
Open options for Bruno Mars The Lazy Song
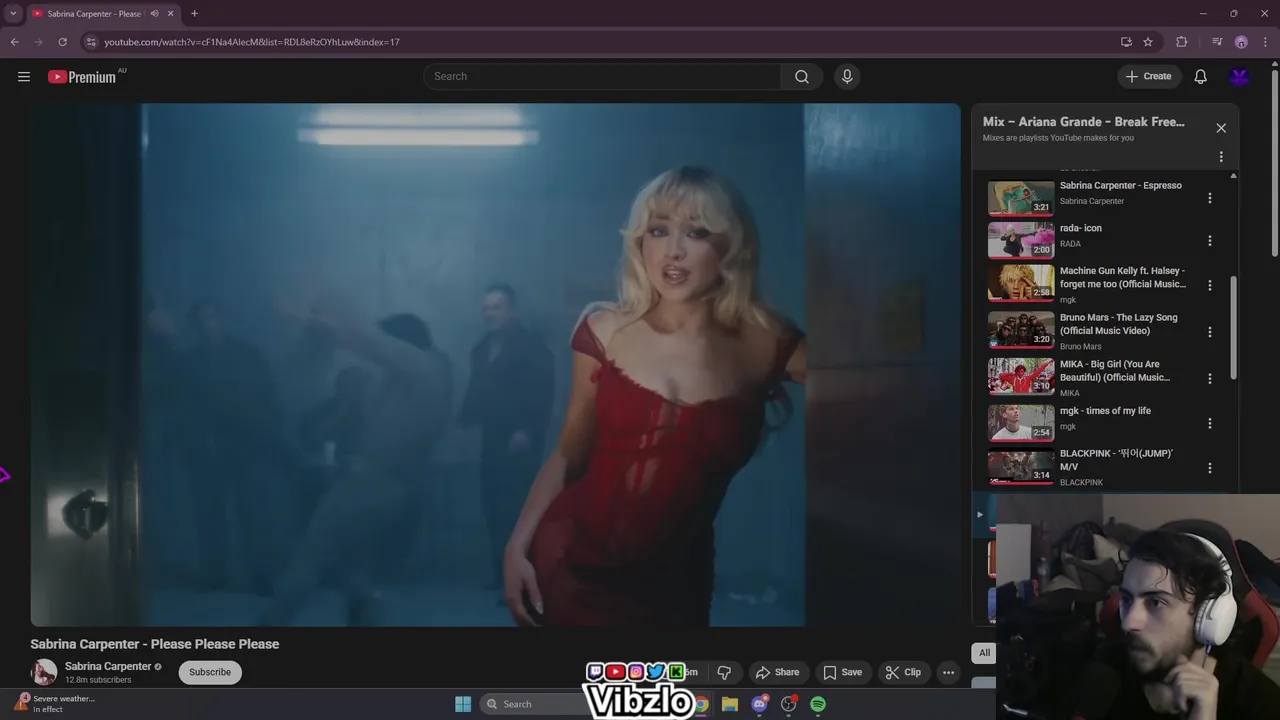click(1209, 332)
